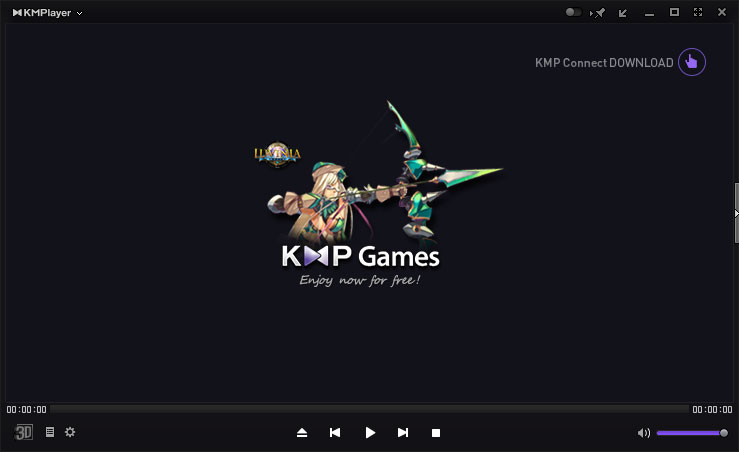
Task: Open the playlist icon
Action: click(x=50, y=432)
